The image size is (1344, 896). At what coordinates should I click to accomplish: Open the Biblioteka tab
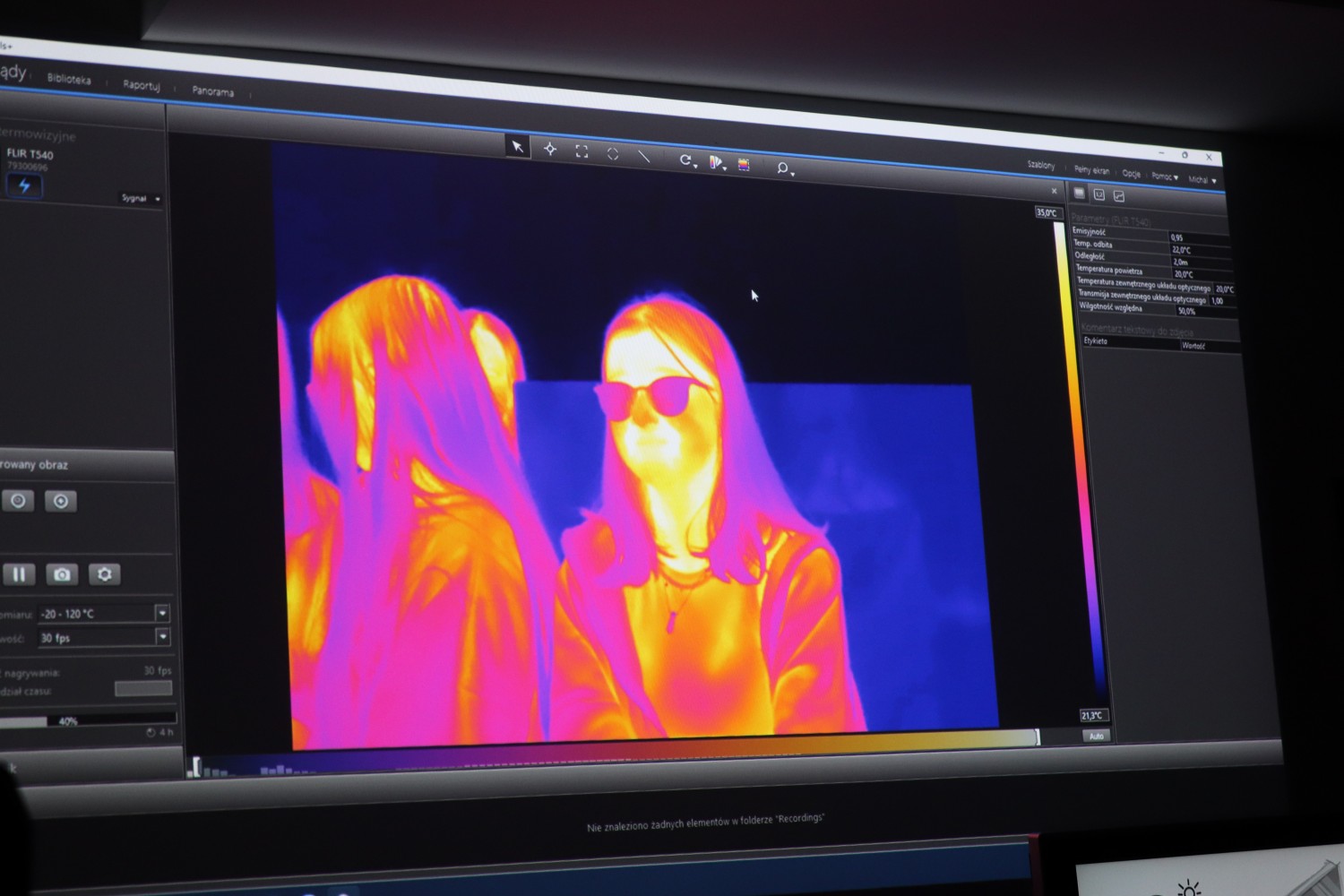click(69, 79)
